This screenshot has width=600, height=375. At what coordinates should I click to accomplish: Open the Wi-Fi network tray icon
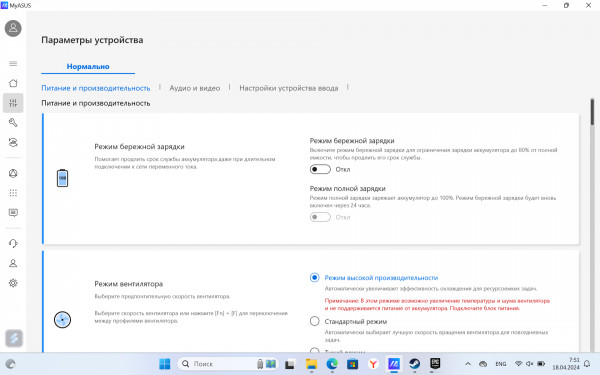pyautogui.click(x=518, y=364)
